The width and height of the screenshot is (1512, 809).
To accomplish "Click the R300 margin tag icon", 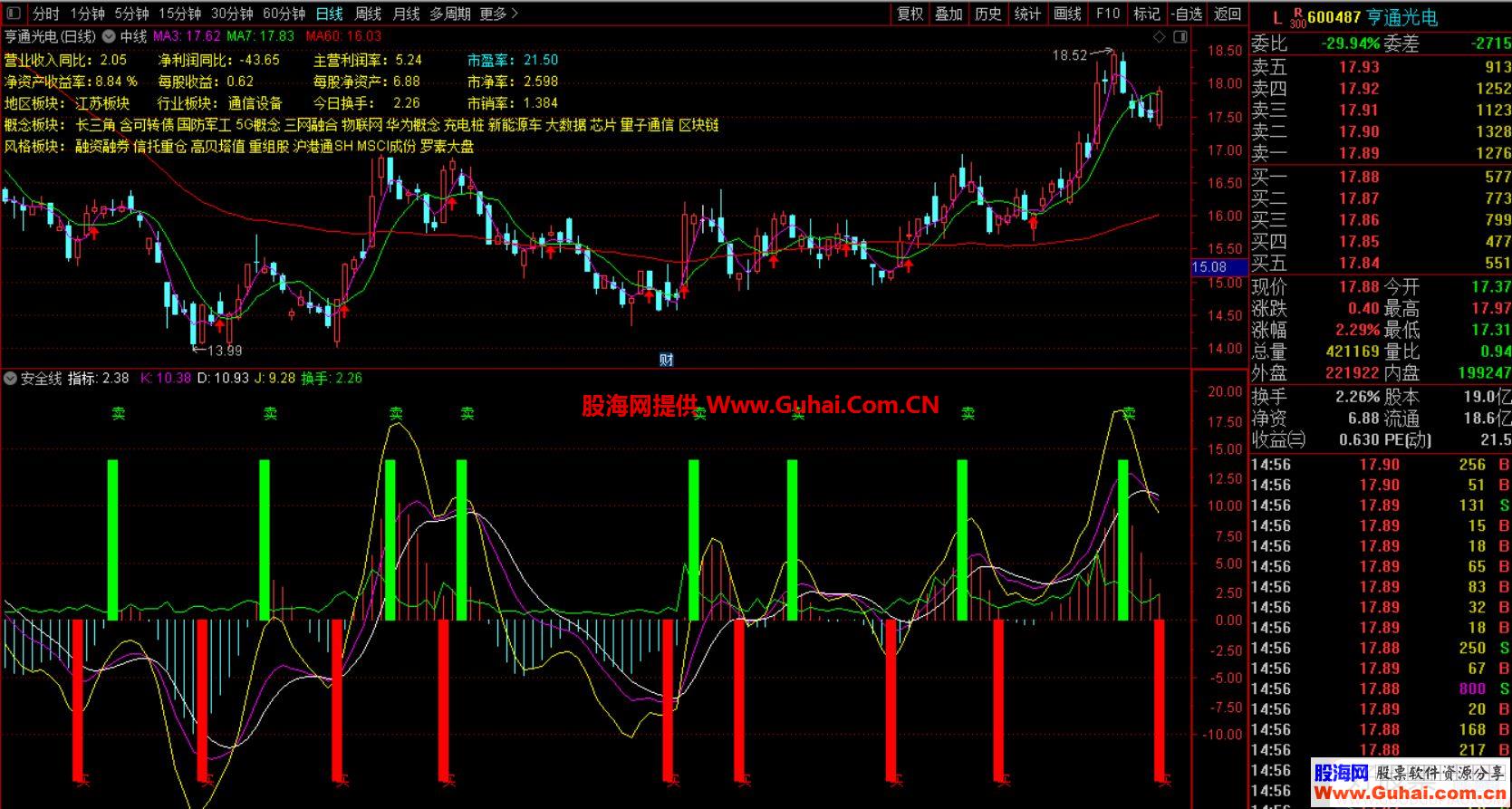I will tap(1297, 18).
